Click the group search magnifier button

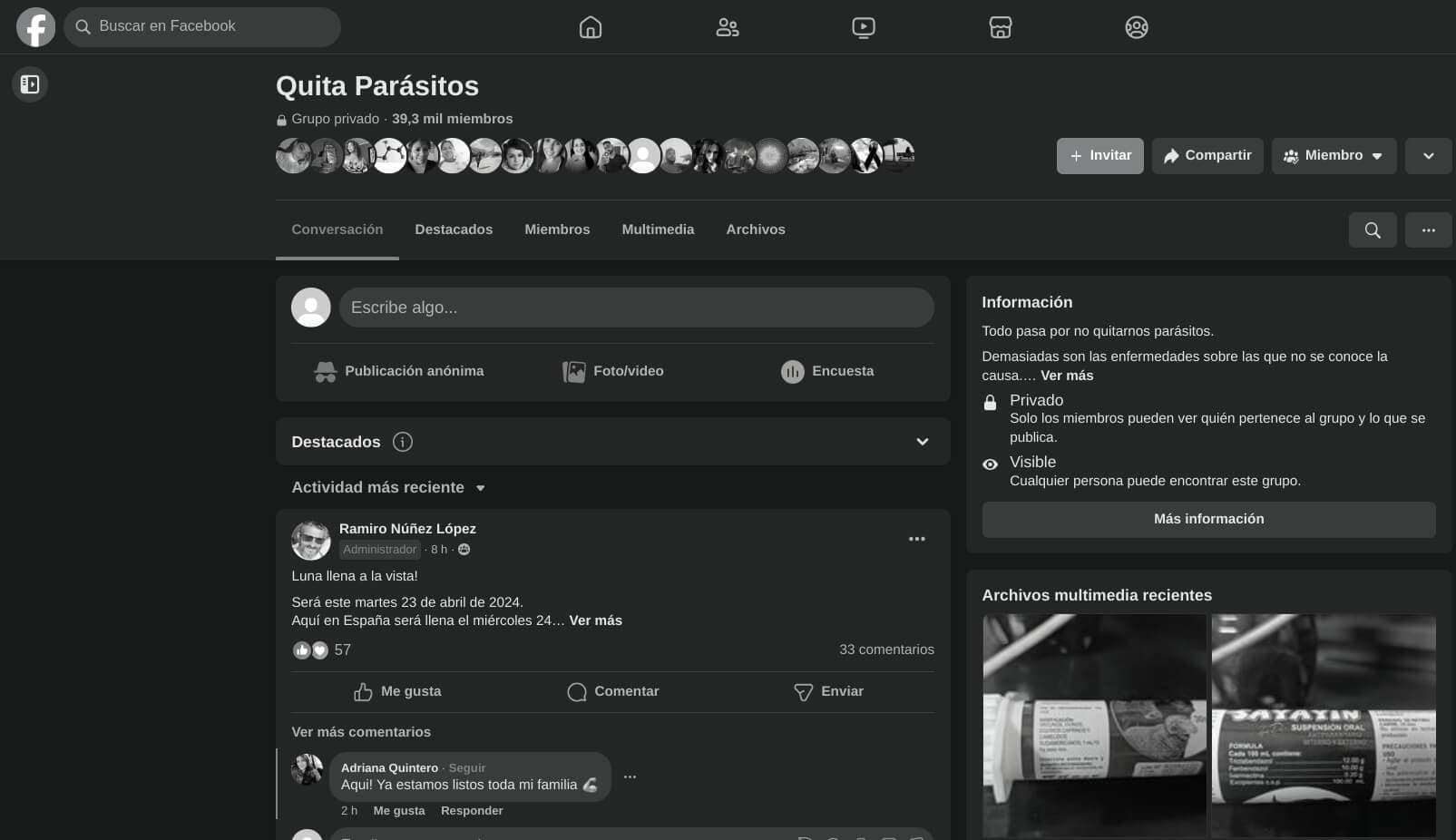[x=1373, y=230]
